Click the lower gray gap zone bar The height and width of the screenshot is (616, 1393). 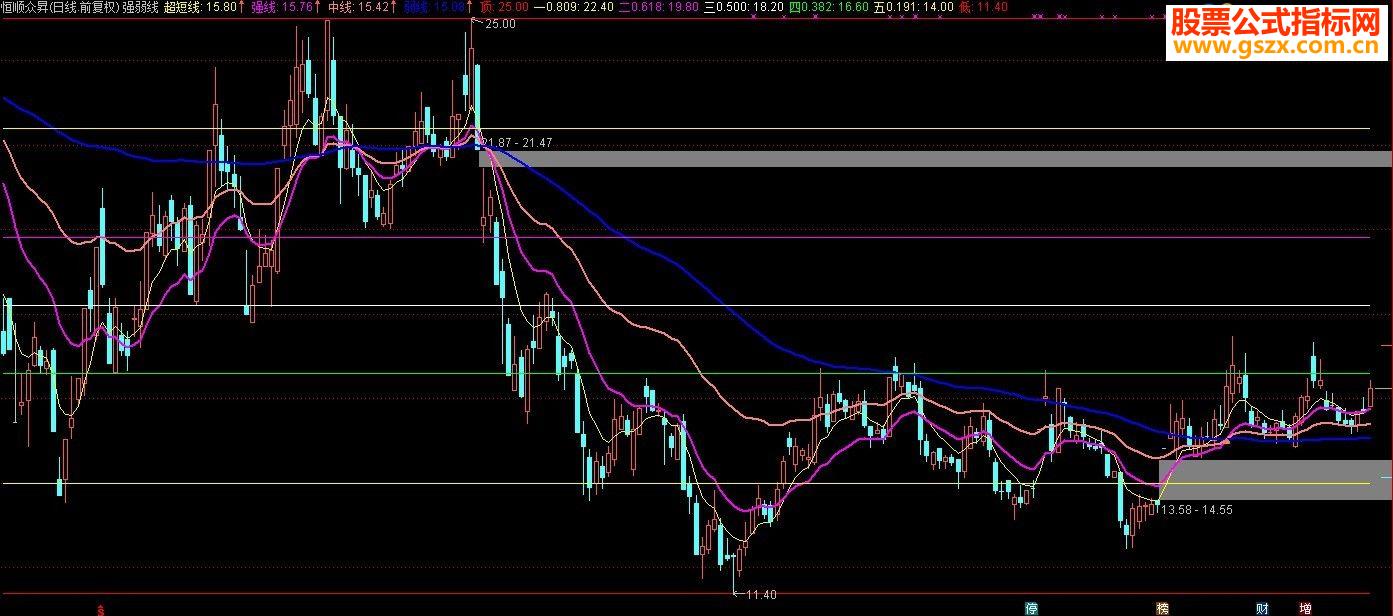tap(1275, 480)
